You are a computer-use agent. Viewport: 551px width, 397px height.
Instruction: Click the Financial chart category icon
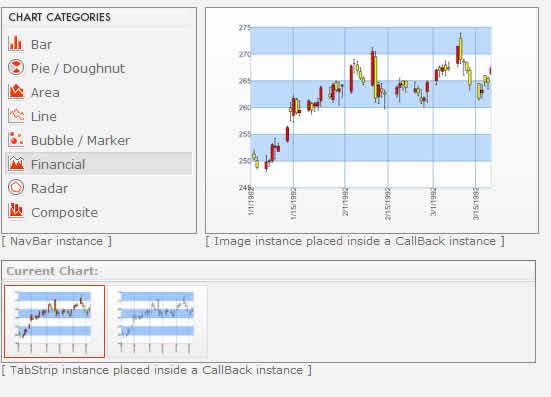(x=16, y=163)
